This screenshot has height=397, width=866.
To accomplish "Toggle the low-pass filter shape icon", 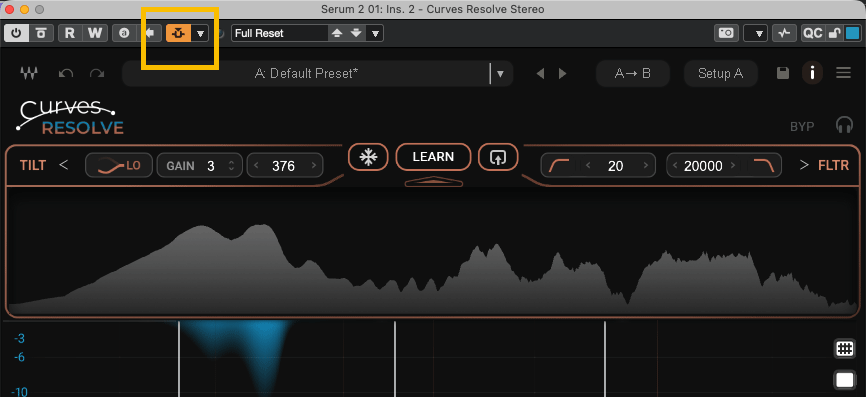I will [x=764, y=165].
